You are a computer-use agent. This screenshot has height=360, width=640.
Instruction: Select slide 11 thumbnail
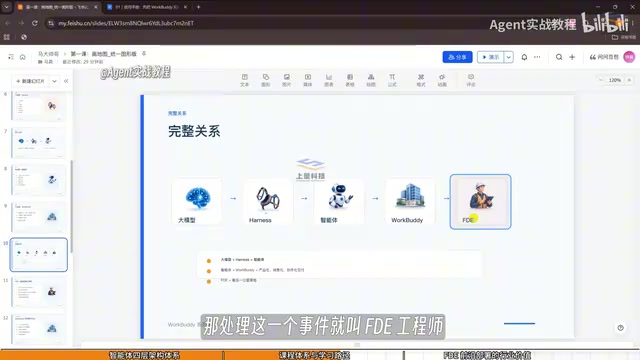pos(38,291)
